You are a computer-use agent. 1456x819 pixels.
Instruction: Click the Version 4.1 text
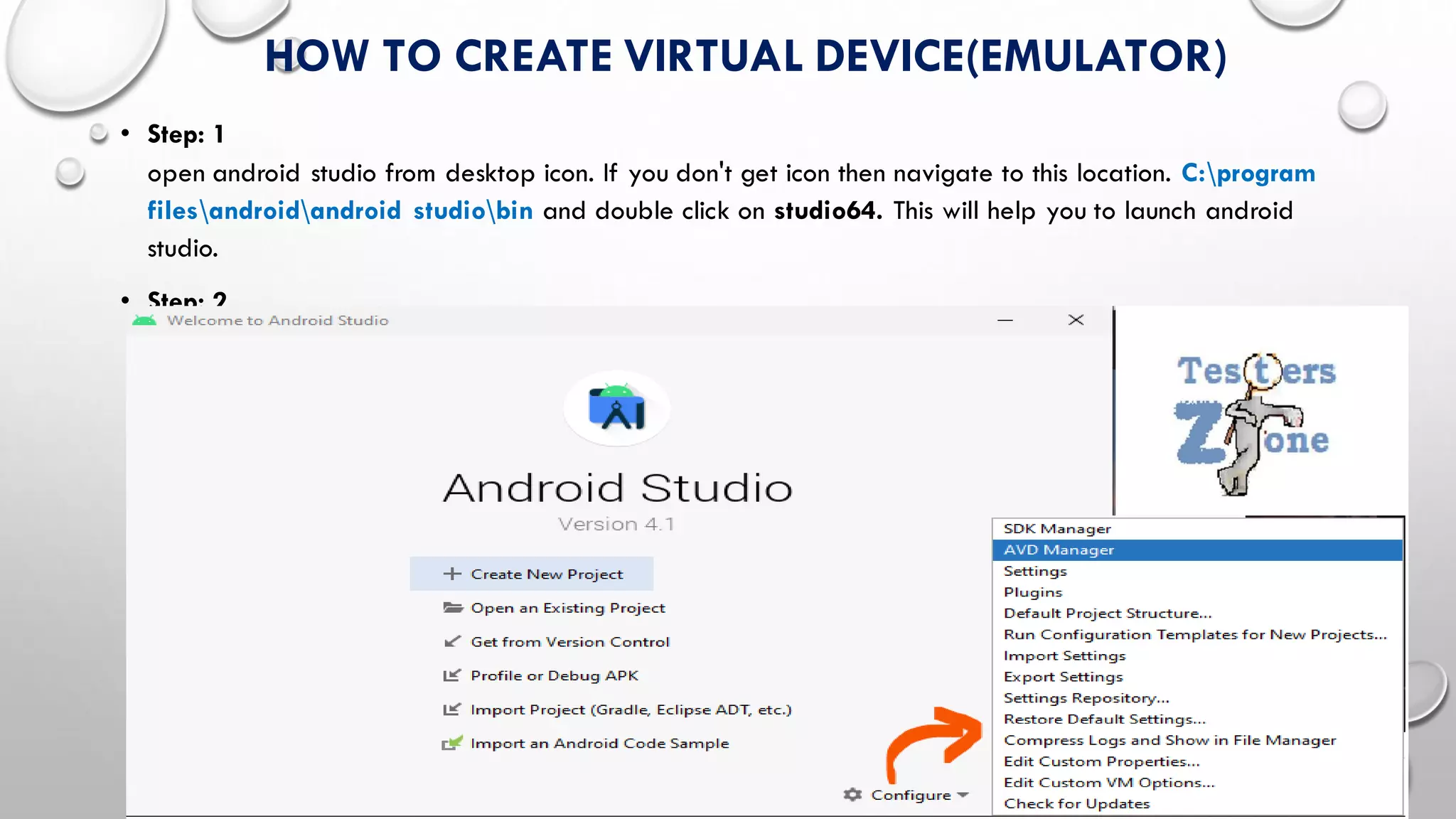pos(616,524)
